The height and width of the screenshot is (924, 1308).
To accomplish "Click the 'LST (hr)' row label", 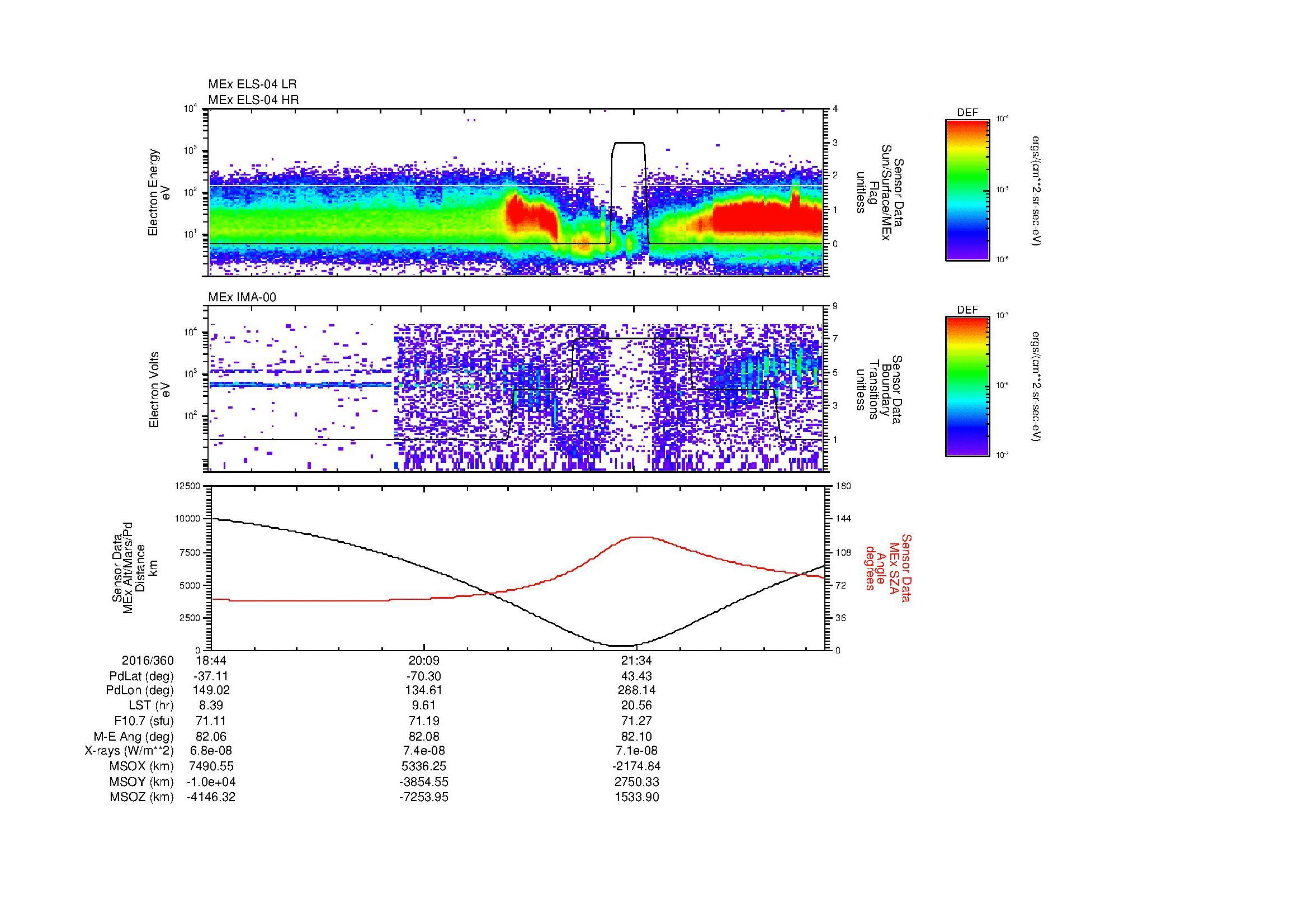I will [x=151, y=705].
